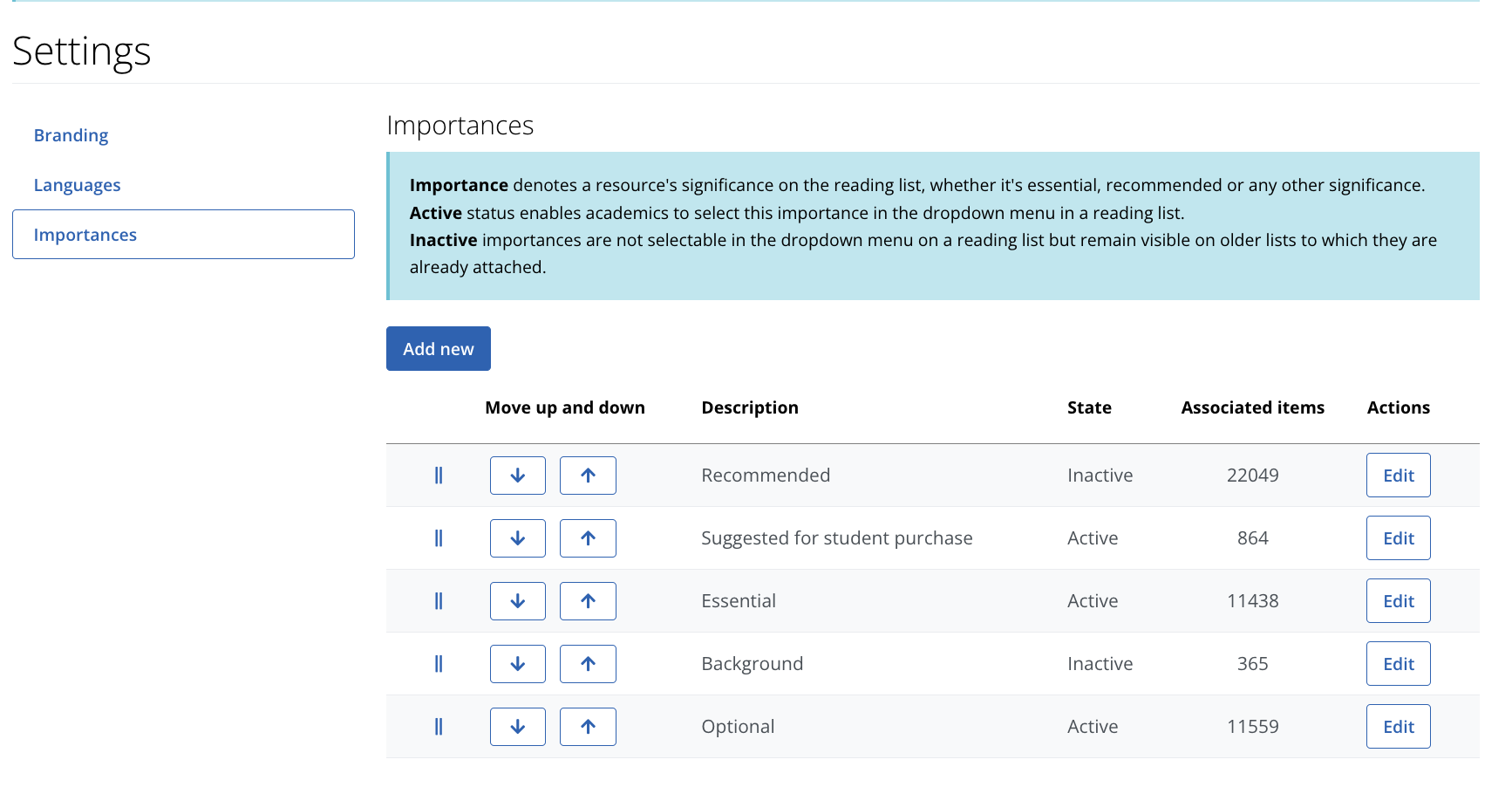Viewport: 1512px width, 787px height.
Task: Open the Branding settings section
Action: pyautogui.click(x=71, y=134)
